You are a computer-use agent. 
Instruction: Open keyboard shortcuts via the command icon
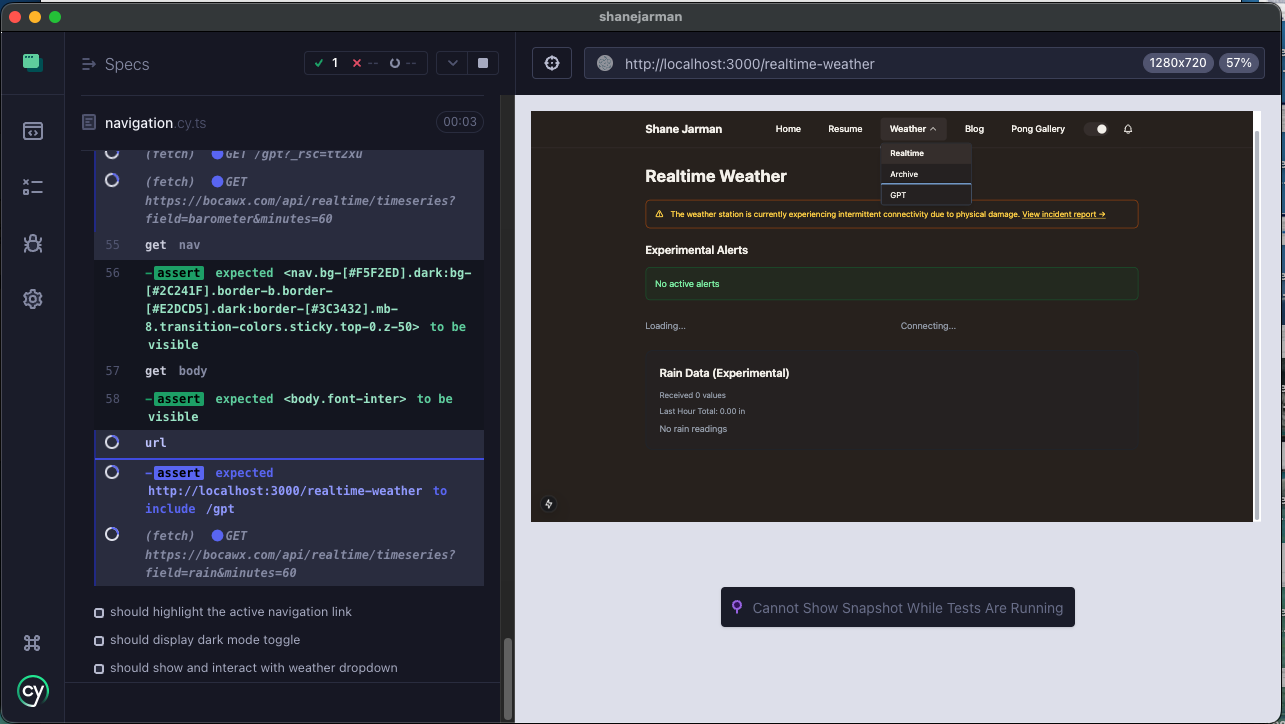(x=32, y=643)
